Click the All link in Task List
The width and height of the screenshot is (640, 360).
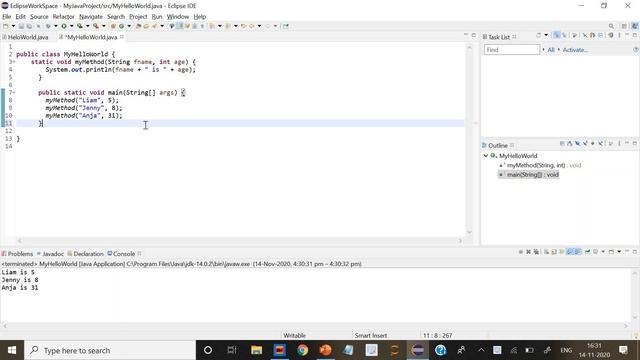551,50
